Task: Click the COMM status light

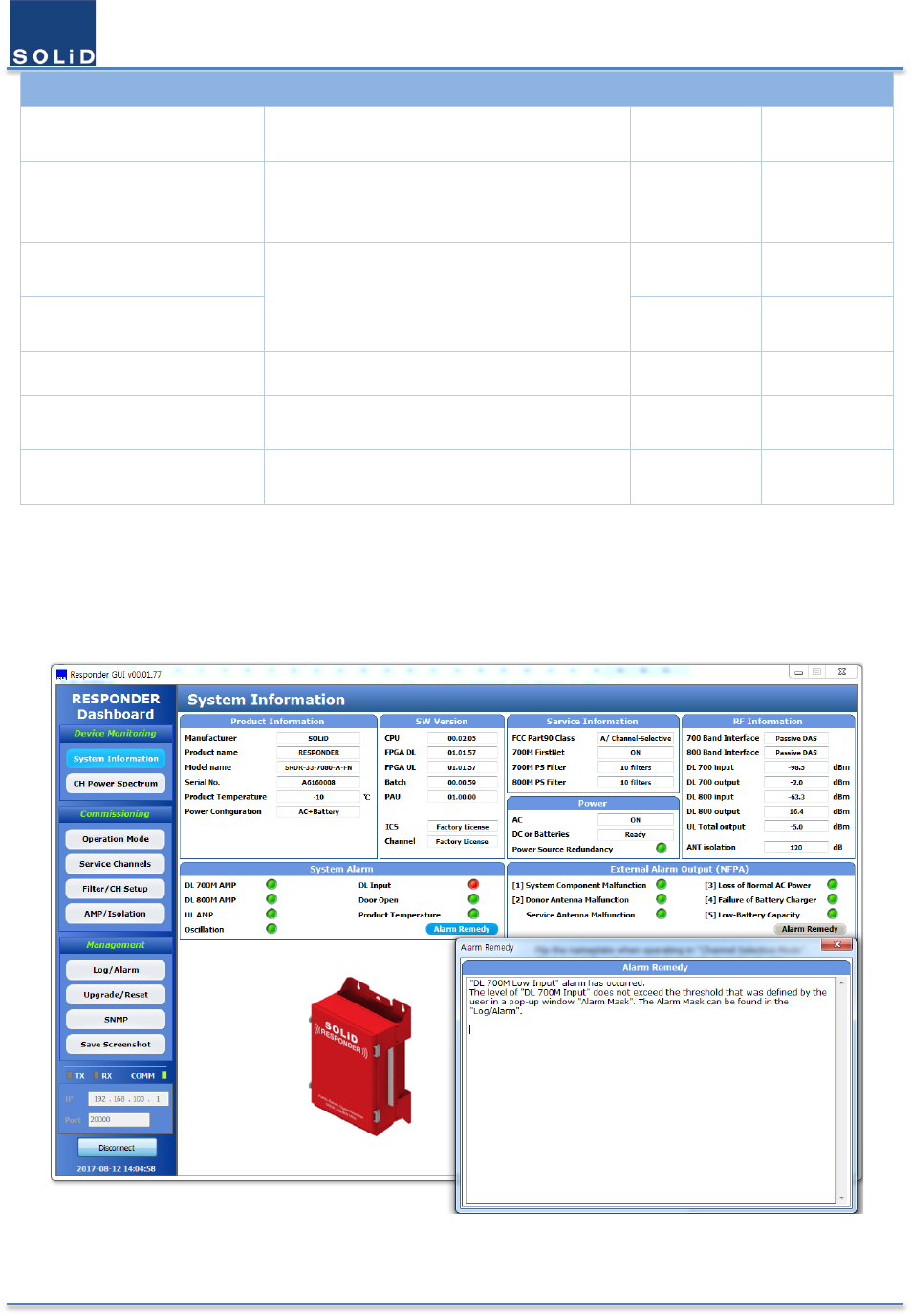Action: (x=164, y=1076)
